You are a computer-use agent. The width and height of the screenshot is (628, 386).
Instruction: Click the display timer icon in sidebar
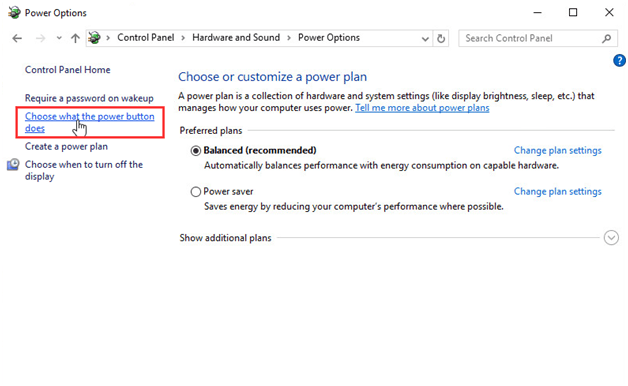point(13,165)
